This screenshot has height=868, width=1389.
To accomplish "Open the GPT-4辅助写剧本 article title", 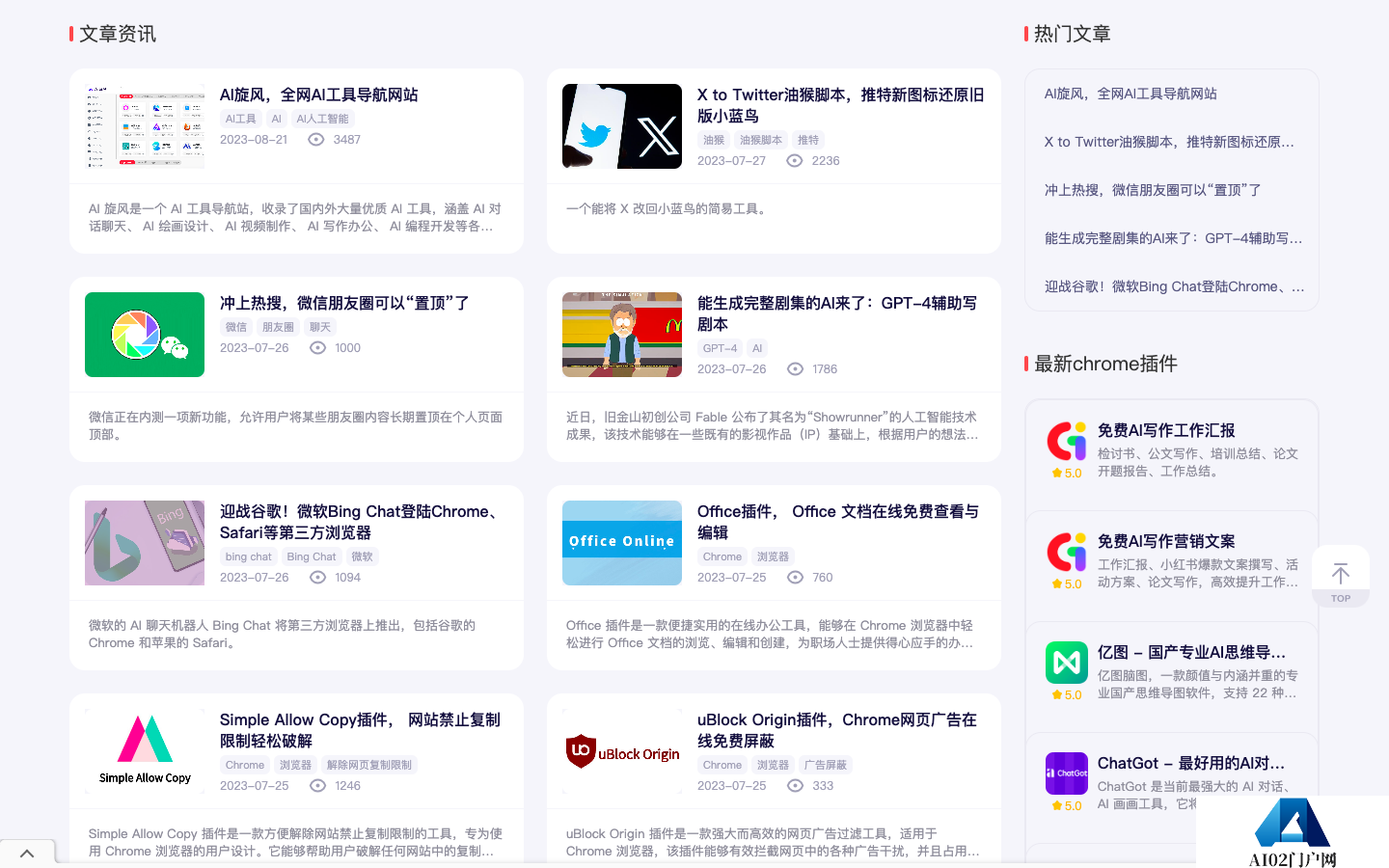I will 837,313.
